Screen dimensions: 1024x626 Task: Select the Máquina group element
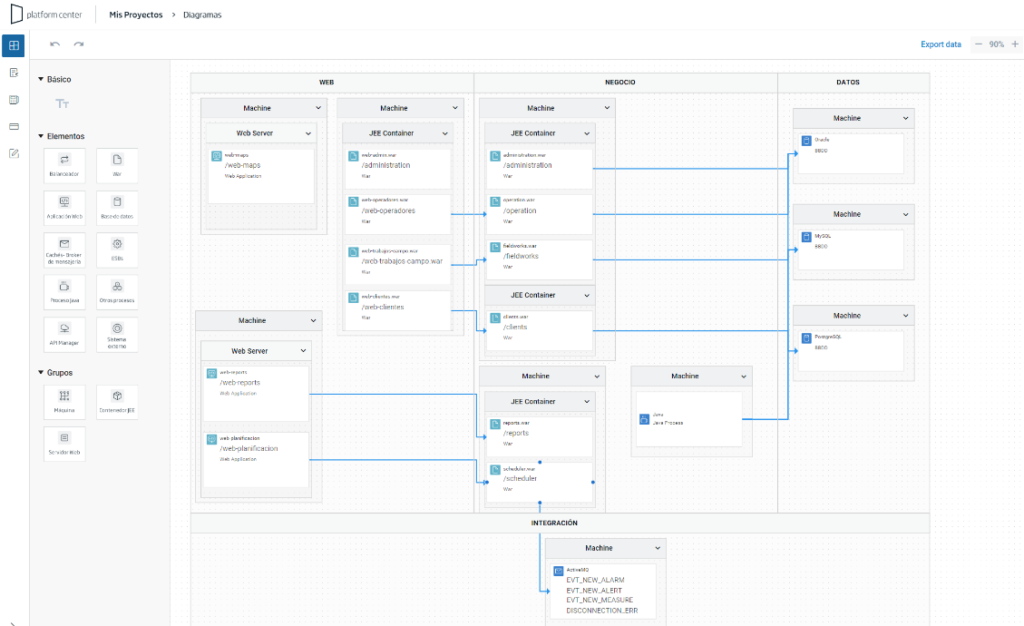64,401
